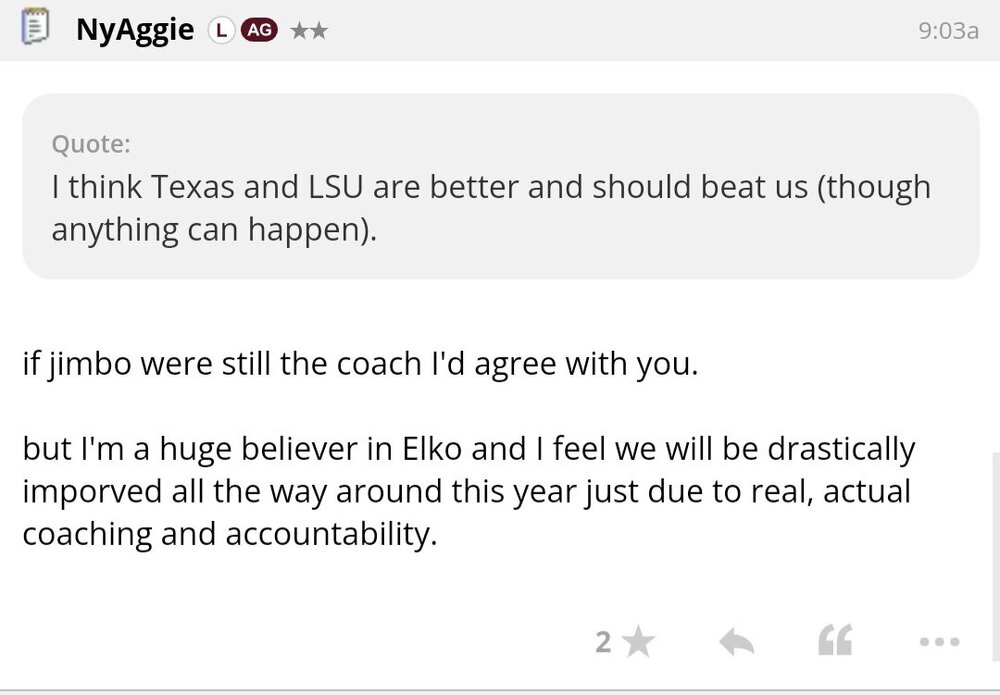Star this post by NyAggie

coord(637,642)
